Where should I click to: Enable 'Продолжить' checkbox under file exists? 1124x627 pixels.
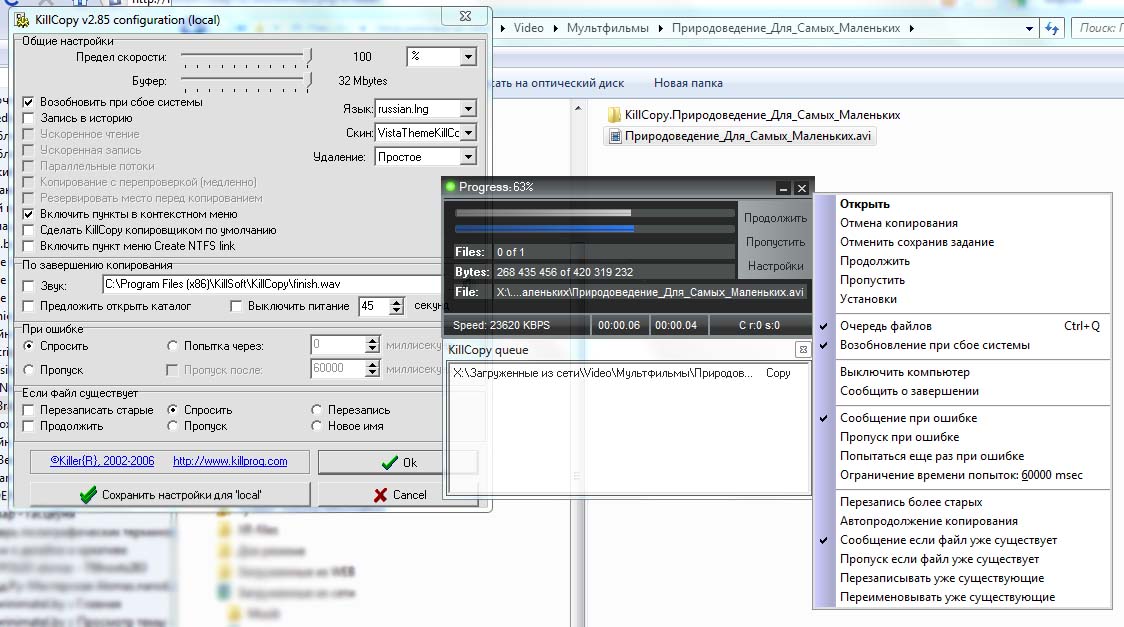(x=28, y=426)
